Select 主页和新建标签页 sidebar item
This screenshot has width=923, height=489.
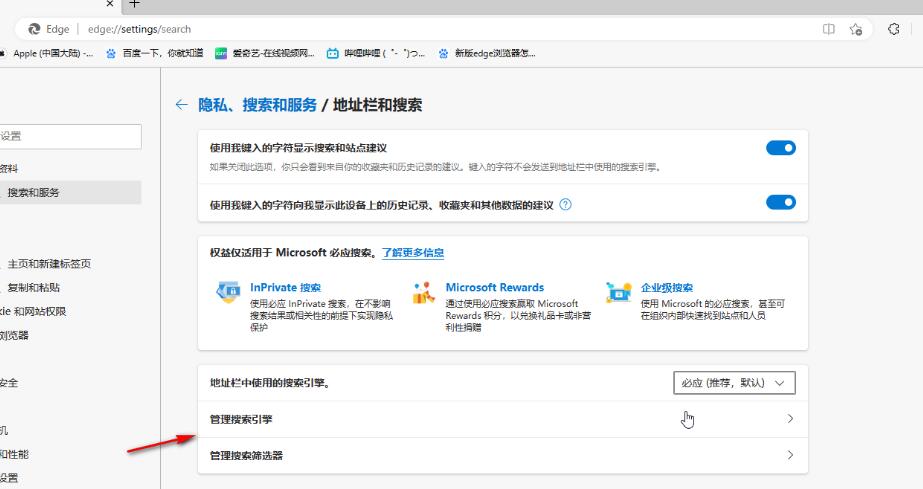(49, 264)
